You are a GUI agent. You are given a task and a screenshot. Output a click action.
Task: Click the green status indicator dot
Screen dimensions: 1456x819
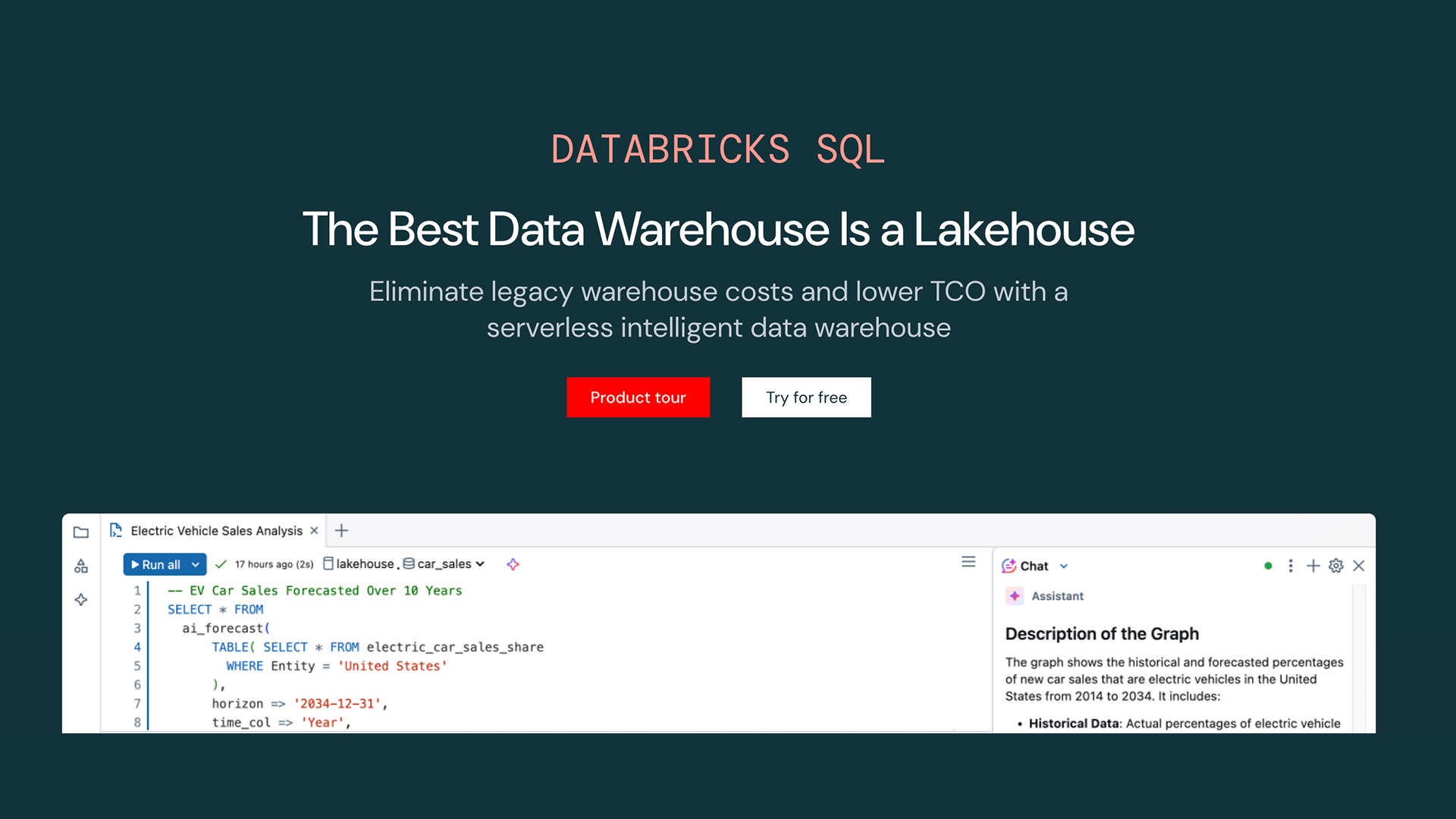(x=1268, y=566)
